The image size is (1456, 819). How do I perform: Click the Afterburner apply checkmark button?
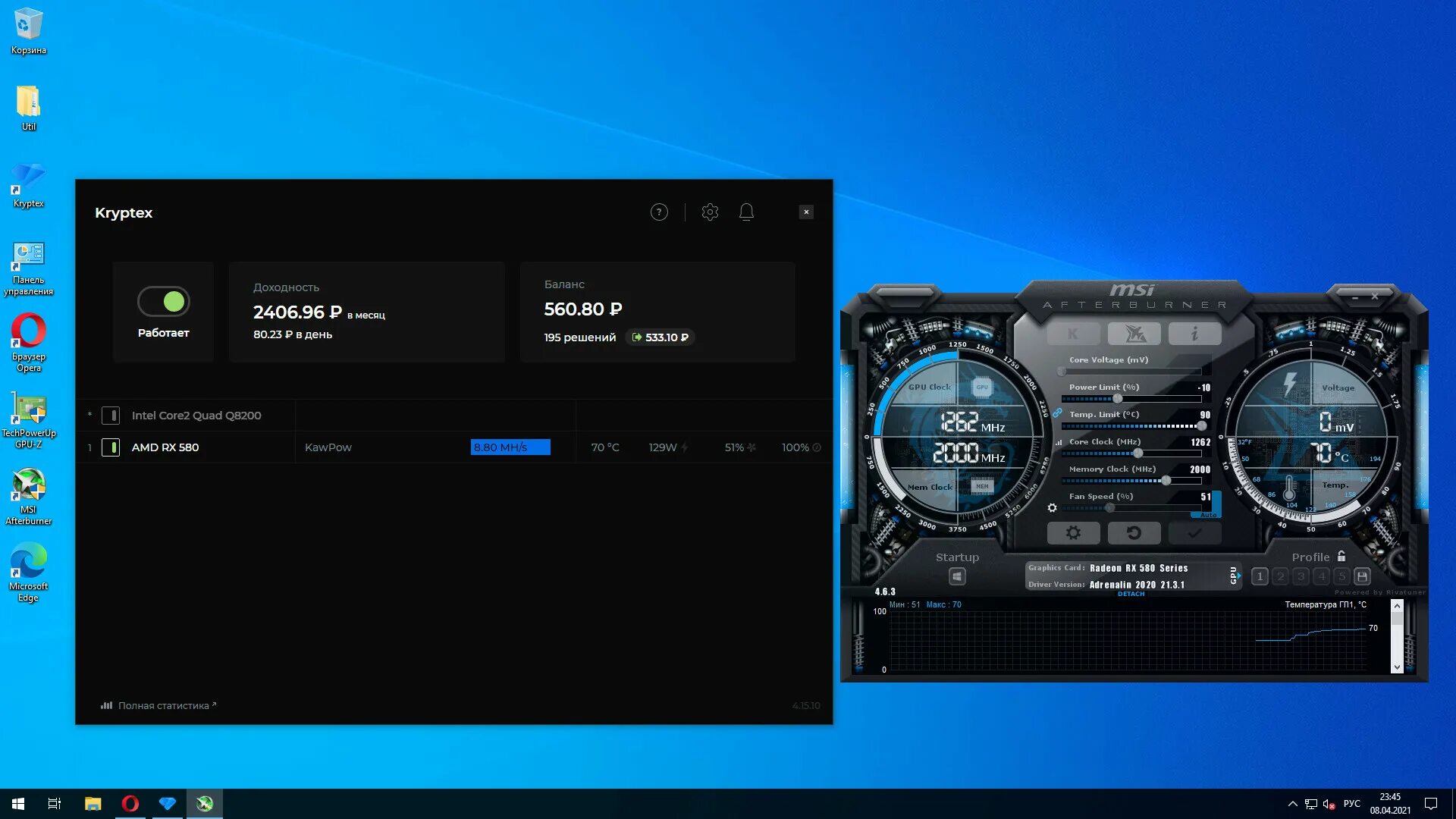(x=1194, y=533)
